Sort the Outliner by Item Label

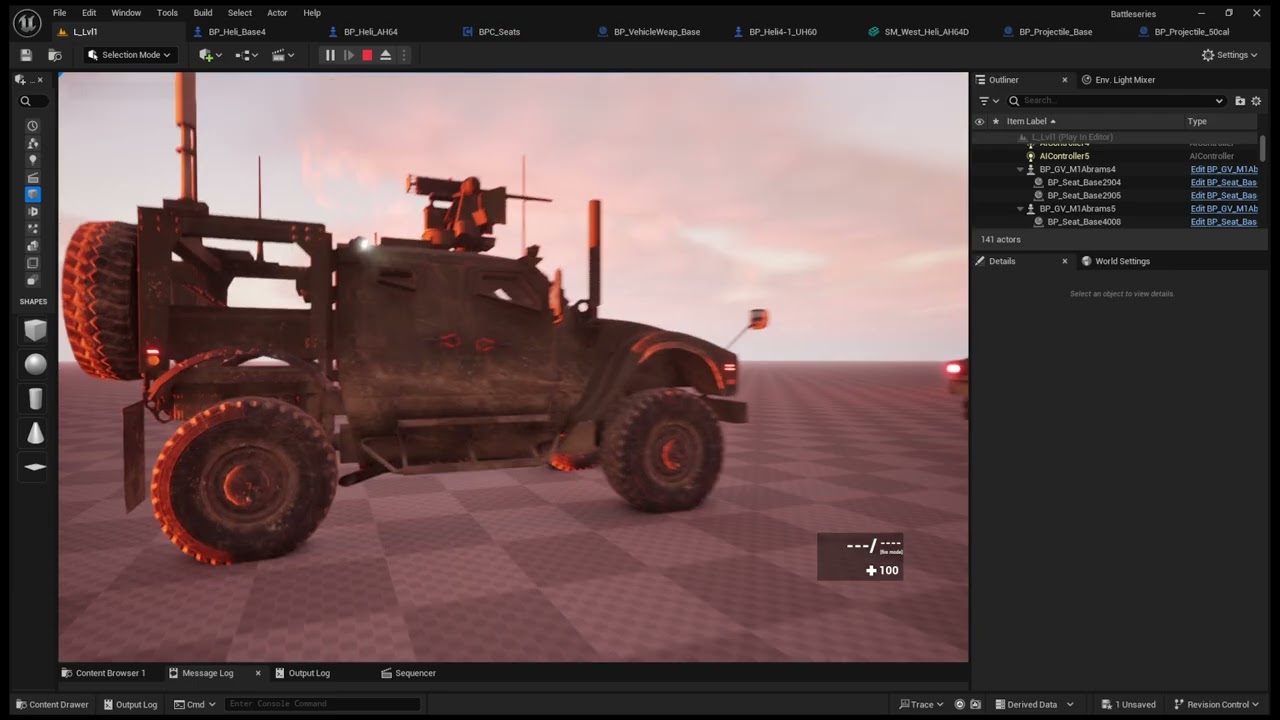click(1031, 122)
